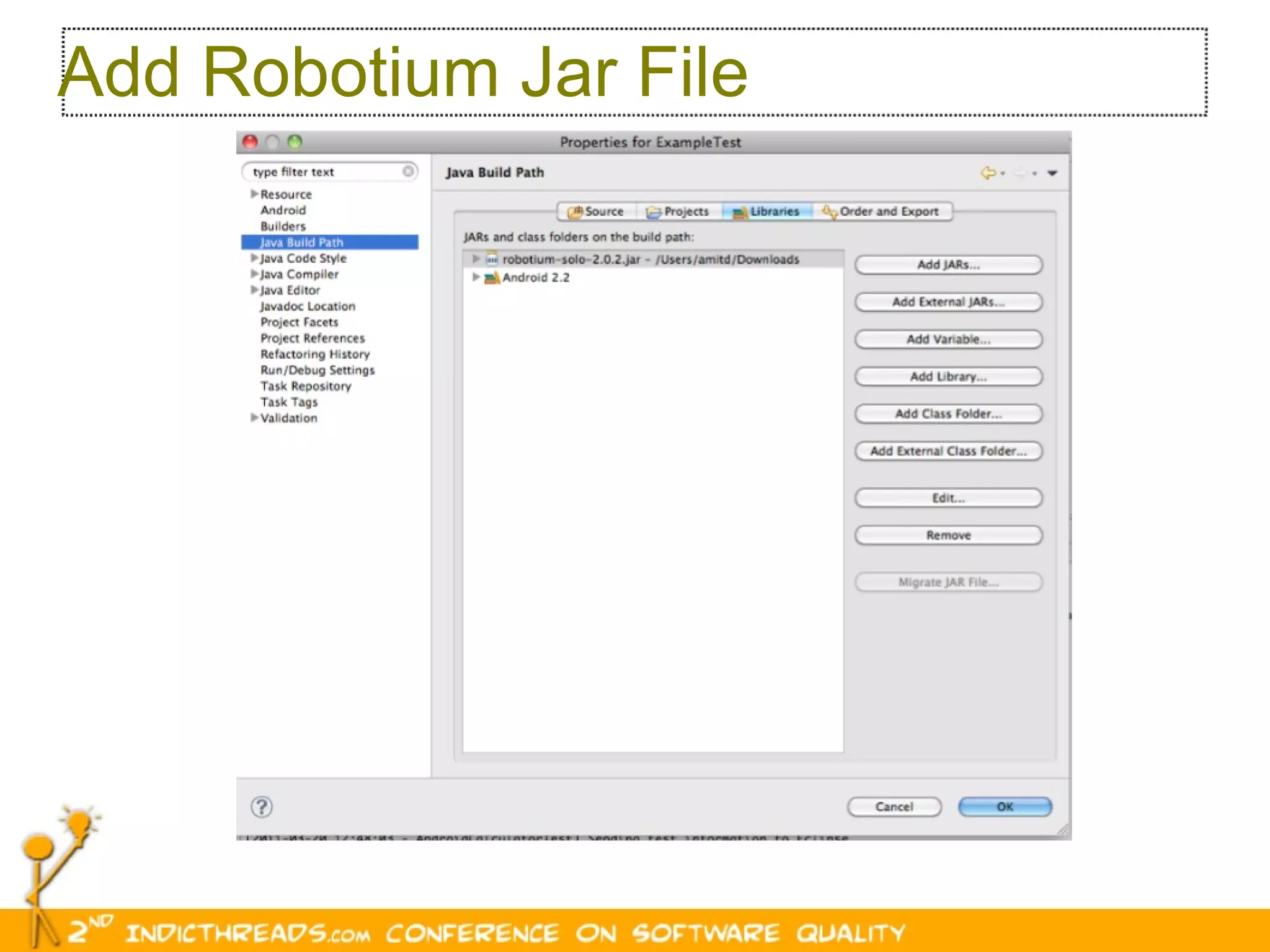
Task: Click the Edit... button
Action: tap(948, 498)
